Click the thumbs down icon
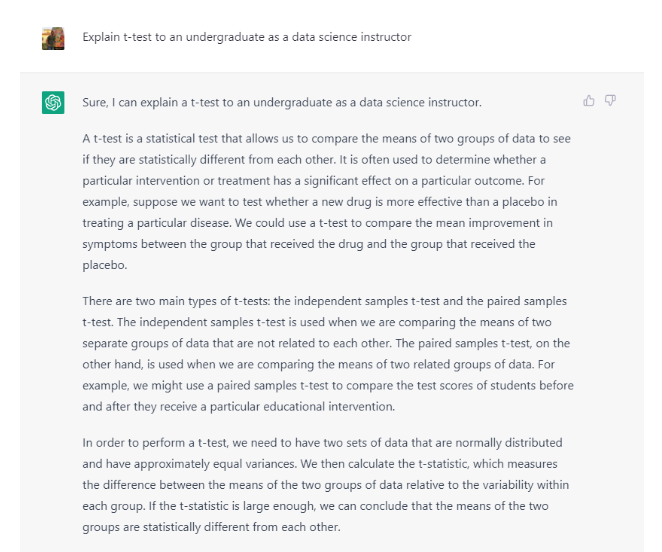 [x=610, y=100]
